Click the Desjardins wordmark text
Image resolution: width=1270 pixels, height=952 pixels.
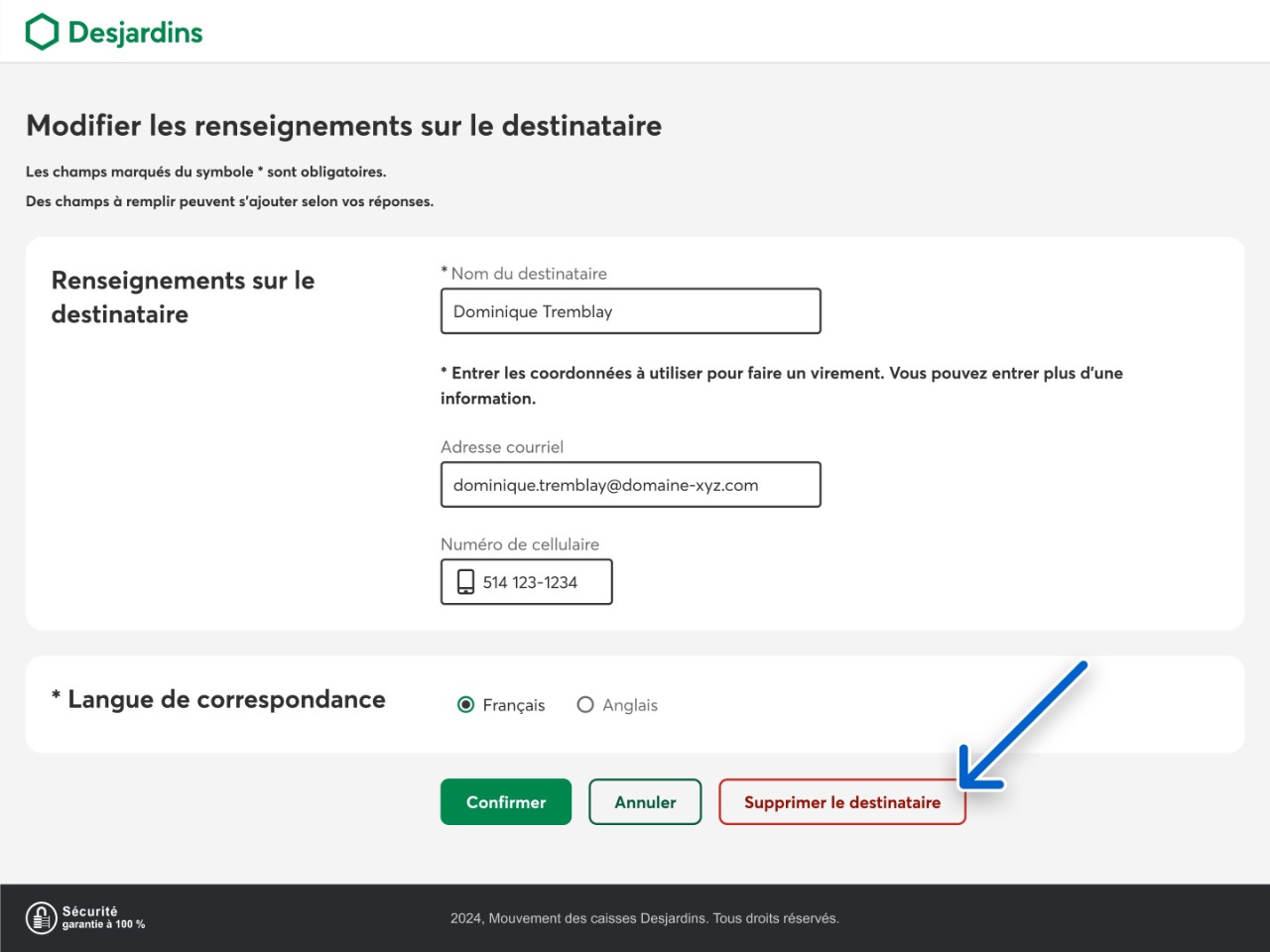tap(135, 33)
